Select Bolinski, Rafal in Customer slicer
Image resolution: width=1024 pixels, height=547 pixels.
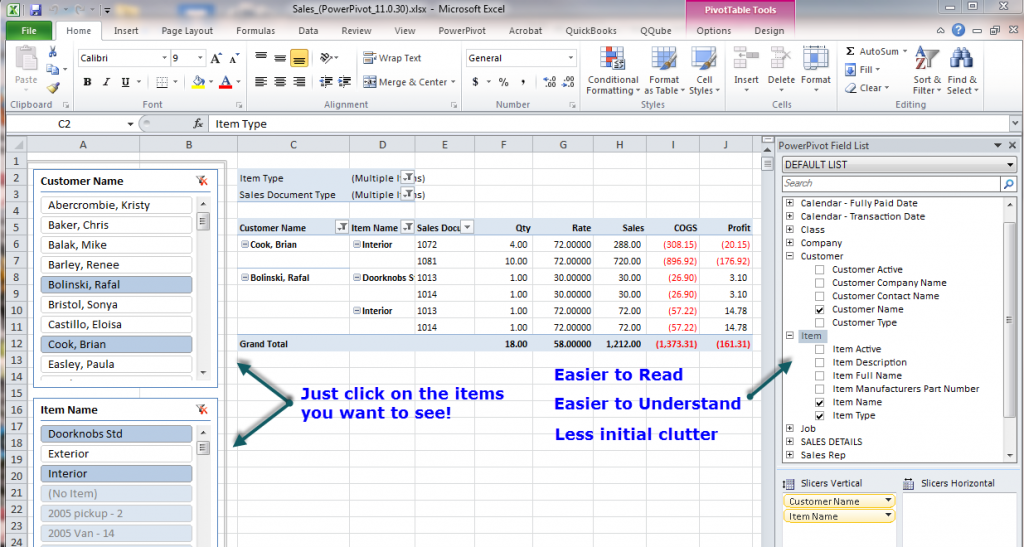pyautogui.click(x=116, y=285)
